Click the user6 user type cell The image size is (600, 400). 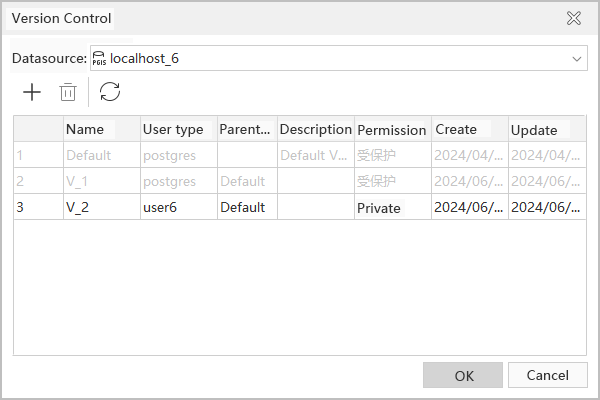point(177,208)
